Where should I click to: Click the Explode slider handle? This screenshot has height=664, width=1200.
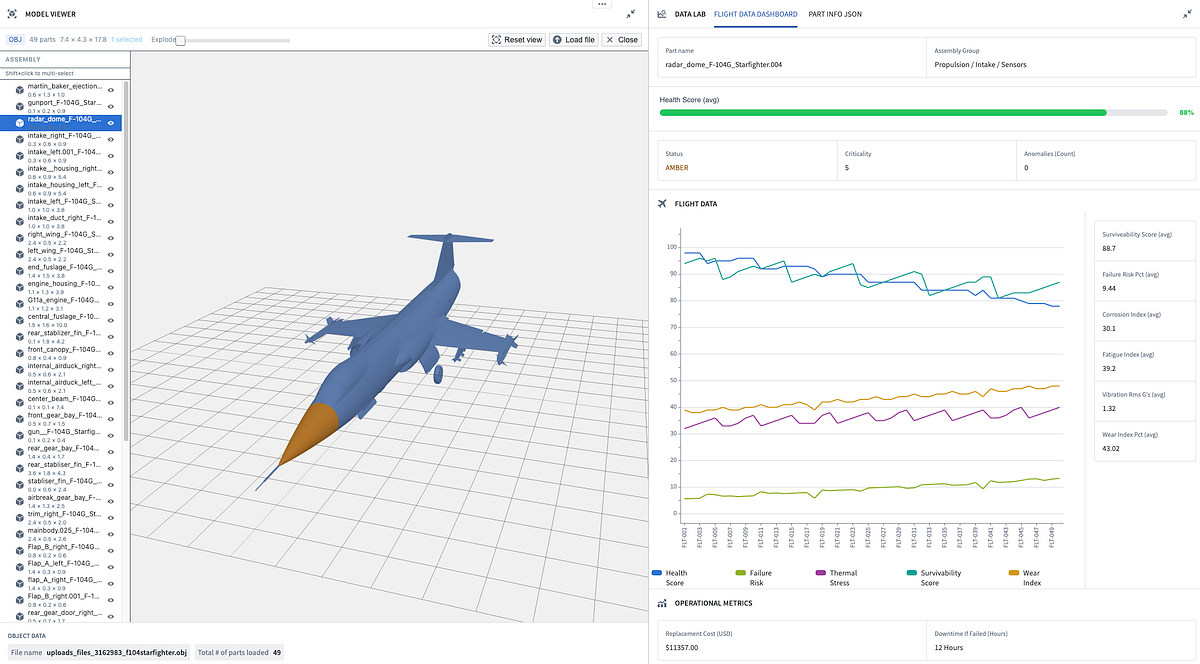pos(180,40)
